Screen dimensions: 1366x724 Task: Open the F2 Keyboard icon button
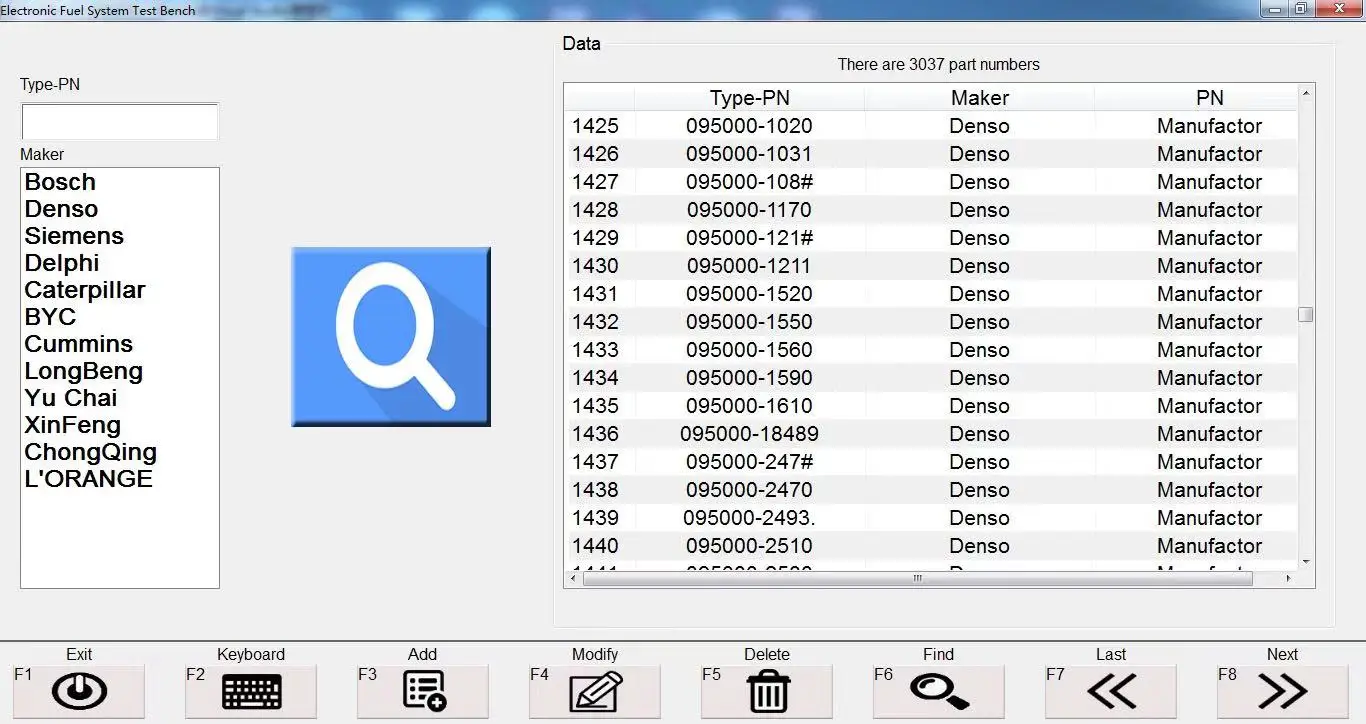pos(251,691)
